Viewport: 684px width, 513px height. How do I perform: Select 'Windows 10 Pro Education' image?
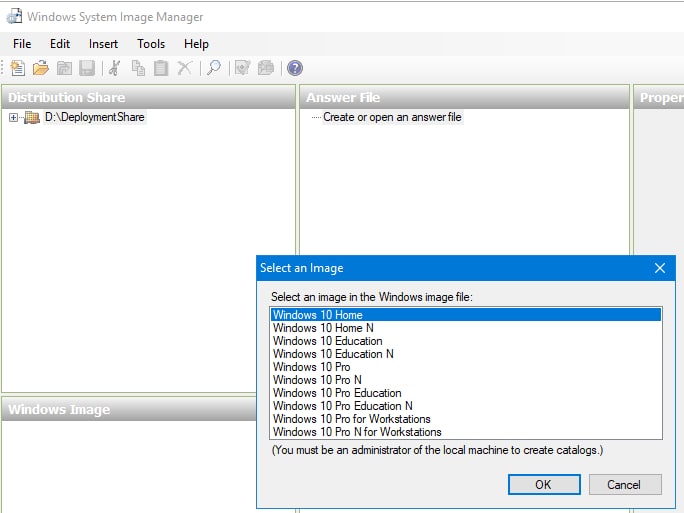coord(466,393)
